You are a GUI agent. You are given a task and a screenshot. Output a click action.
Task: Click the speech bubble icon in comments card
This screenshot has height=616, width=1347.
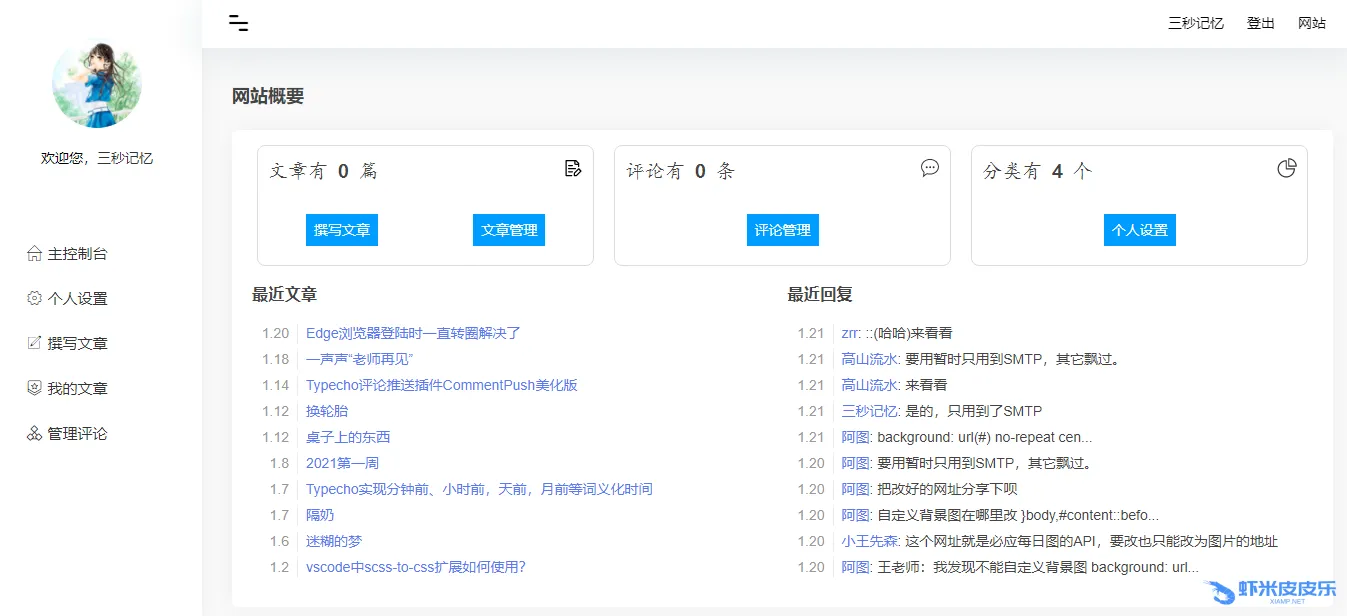coord(930,168)
